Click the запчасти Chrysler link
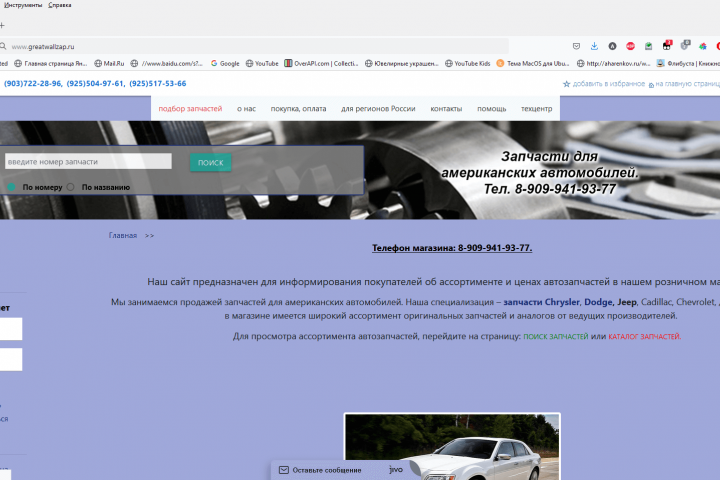This screenshot has height=480, width=720. click(541, 302)
